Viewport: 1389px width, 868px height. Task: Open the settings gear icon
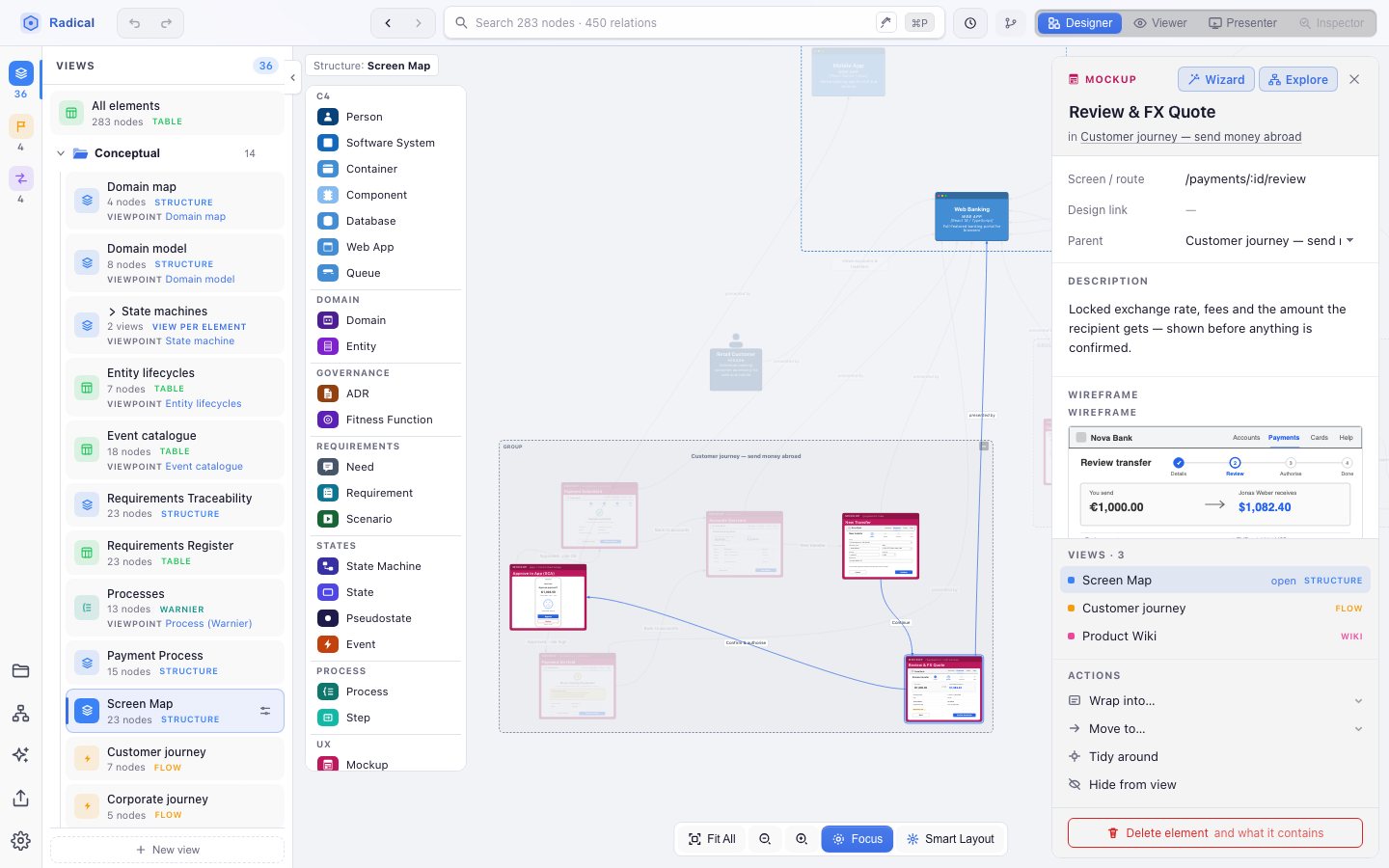pos(20,840)
